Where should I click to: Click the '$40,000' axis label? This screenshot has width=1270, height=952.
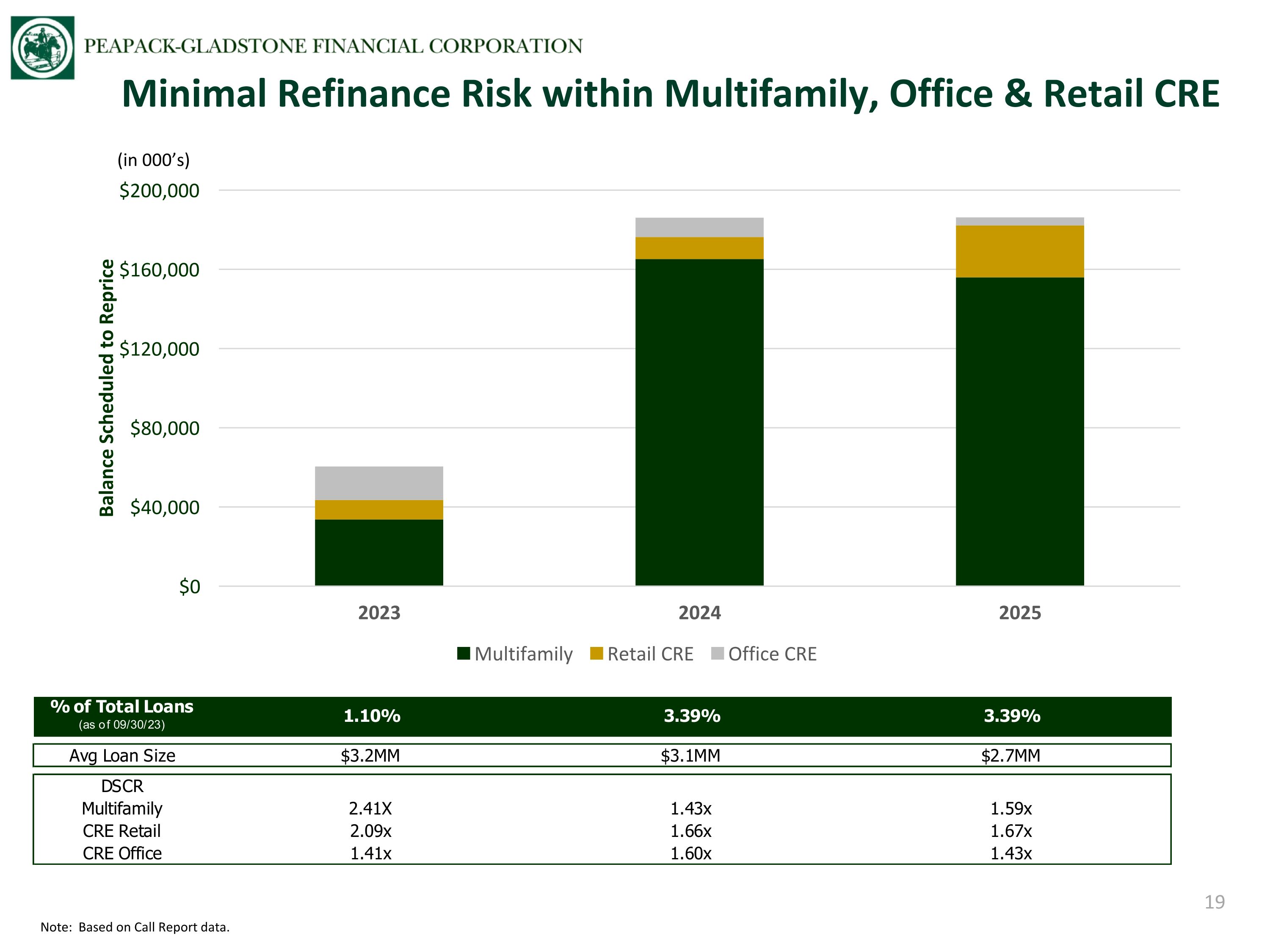click(x=165, y=508)
